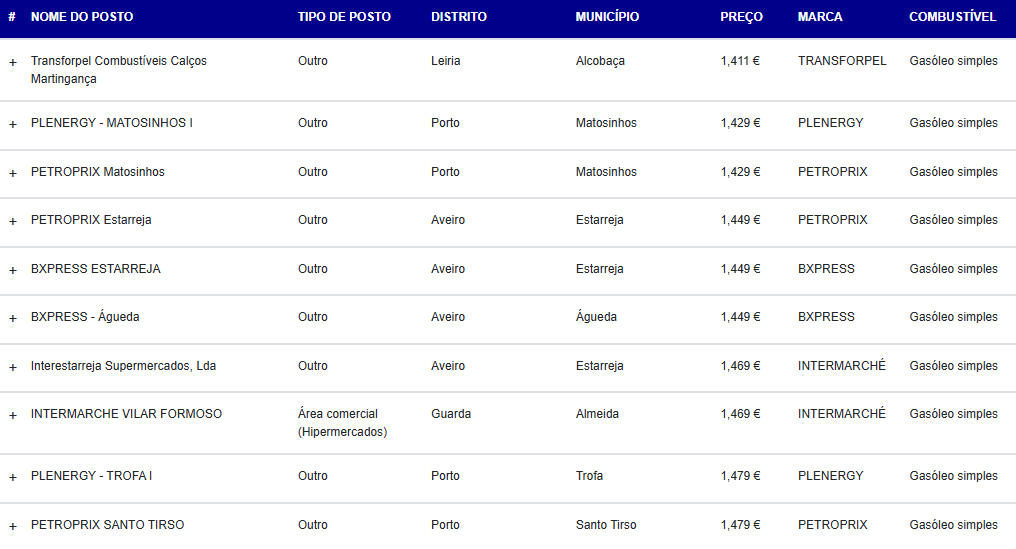Select the INTERMARCHE VILAR FORMOSO station name
Screen dimensions: 1016x549
coord(126,414)
